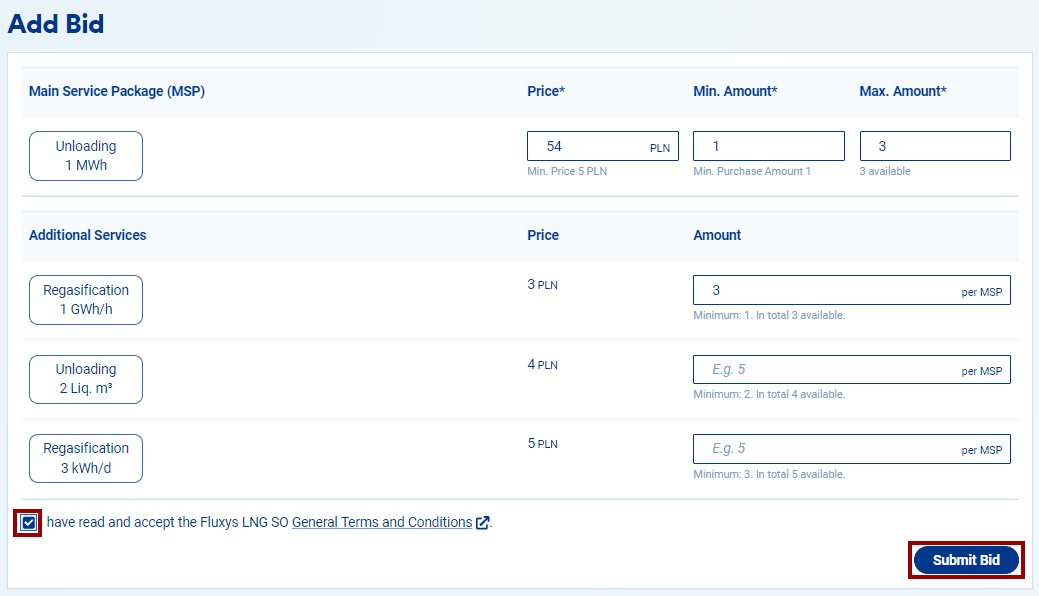Click the Unloading 2 Liq. m³ amount field
The height and width of the screenshot is (596, 1039).
point(830,369)
